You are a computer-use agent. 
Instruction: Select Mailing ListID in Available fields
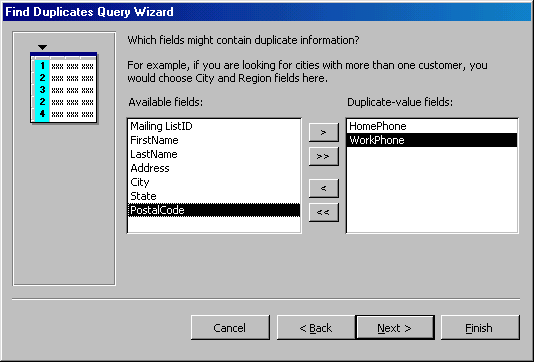(x=214, y=126)
